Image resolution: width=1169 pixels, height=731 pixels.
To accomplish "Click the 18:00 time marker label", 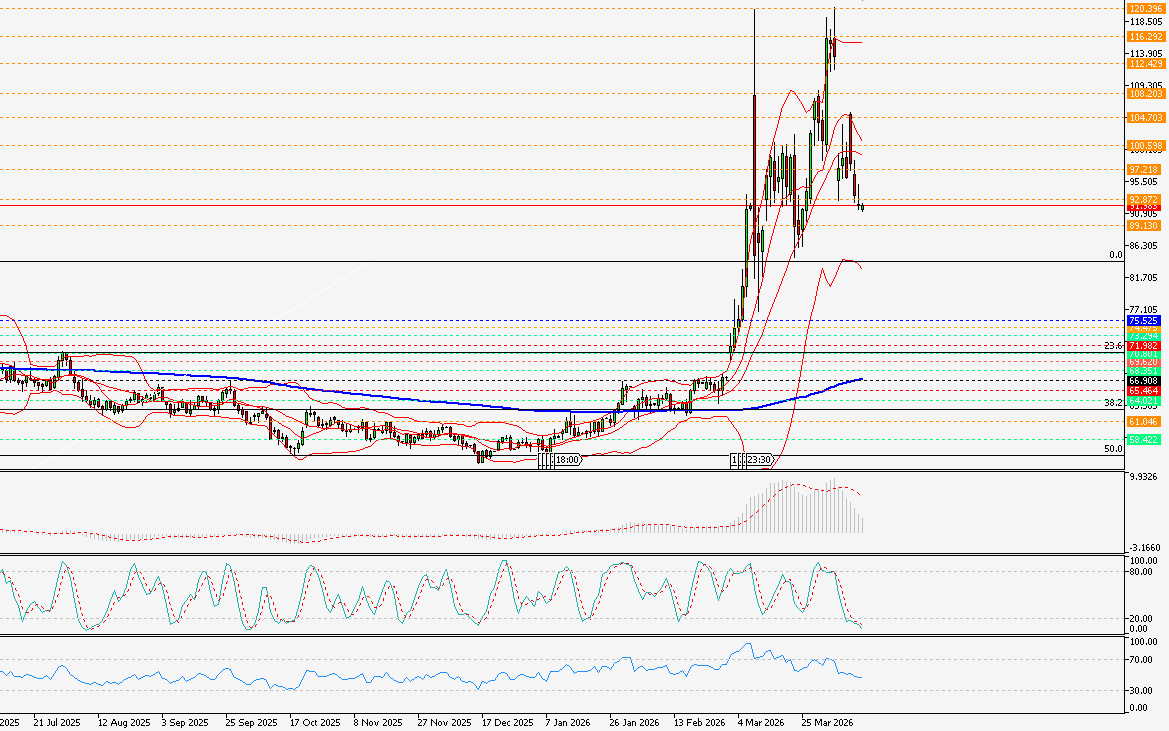I will tap(568, 460).
